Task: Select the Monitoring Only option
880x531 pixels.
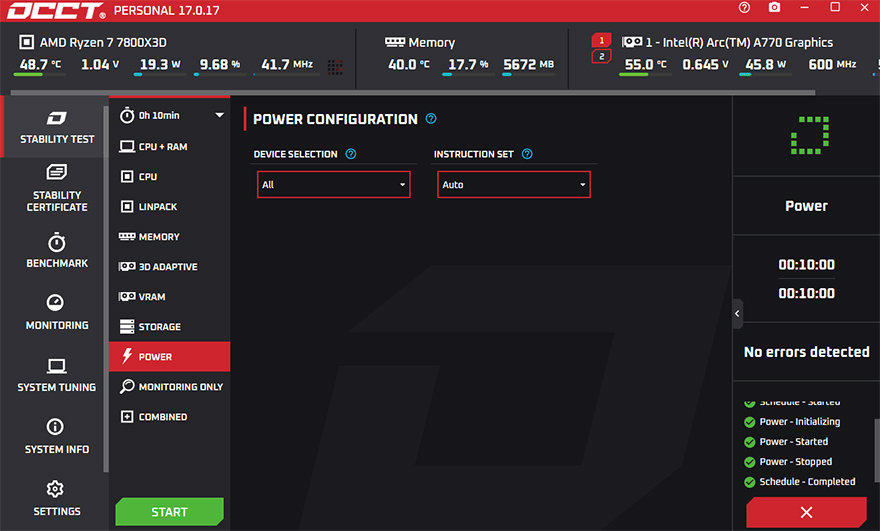Action: 170,387
